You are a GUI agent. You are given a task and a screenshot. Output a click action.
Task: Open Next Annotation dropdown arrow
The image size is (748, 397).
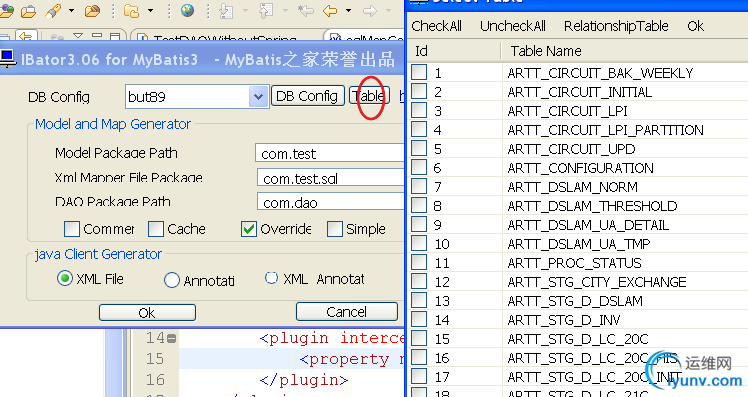[245, 10]
